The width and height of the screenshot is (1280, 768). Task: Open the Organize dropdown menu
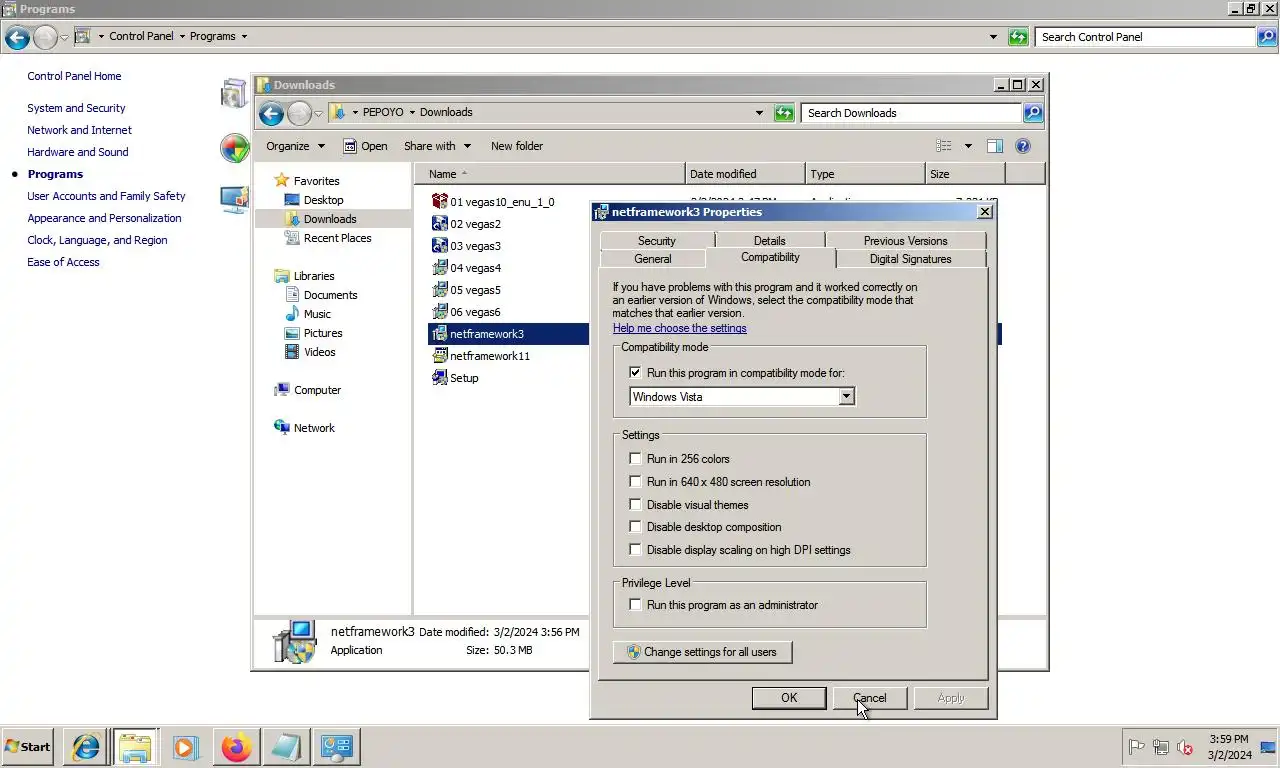click(295, 146)
